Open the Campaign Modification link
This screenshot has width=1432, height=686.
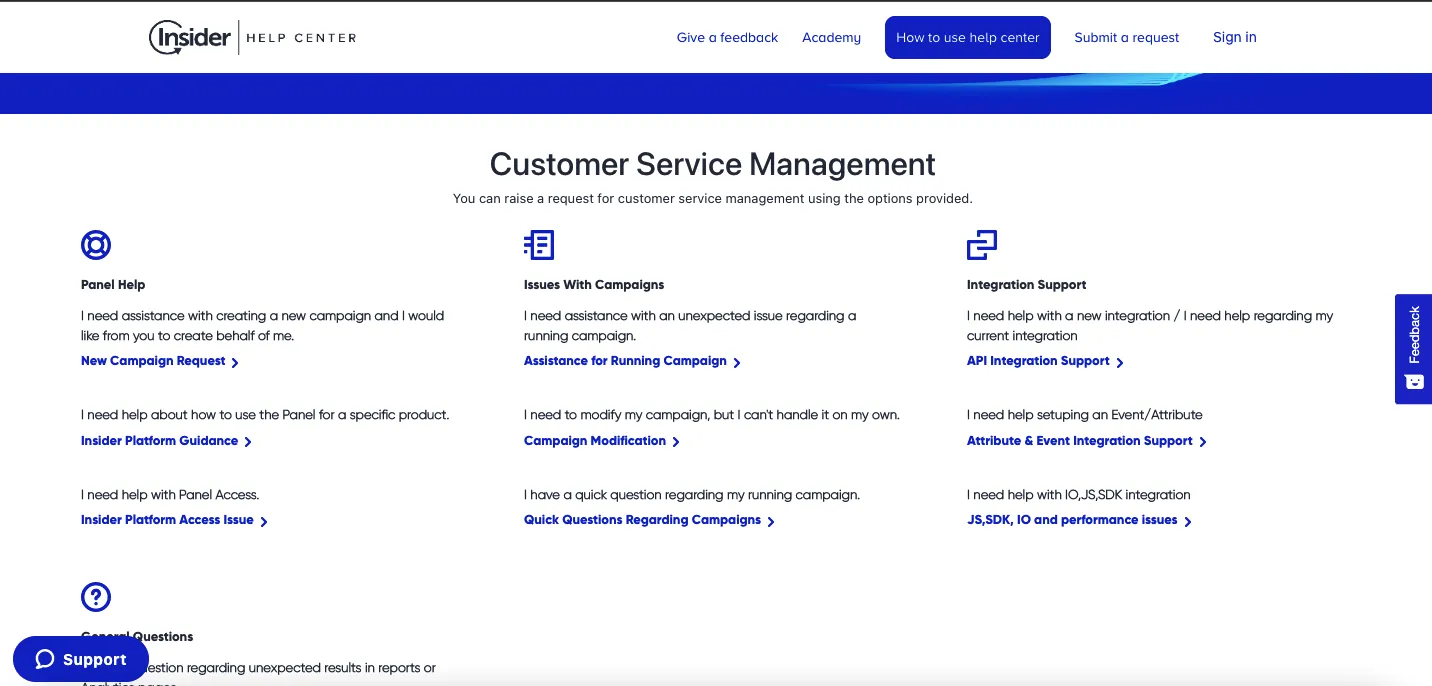595,440
